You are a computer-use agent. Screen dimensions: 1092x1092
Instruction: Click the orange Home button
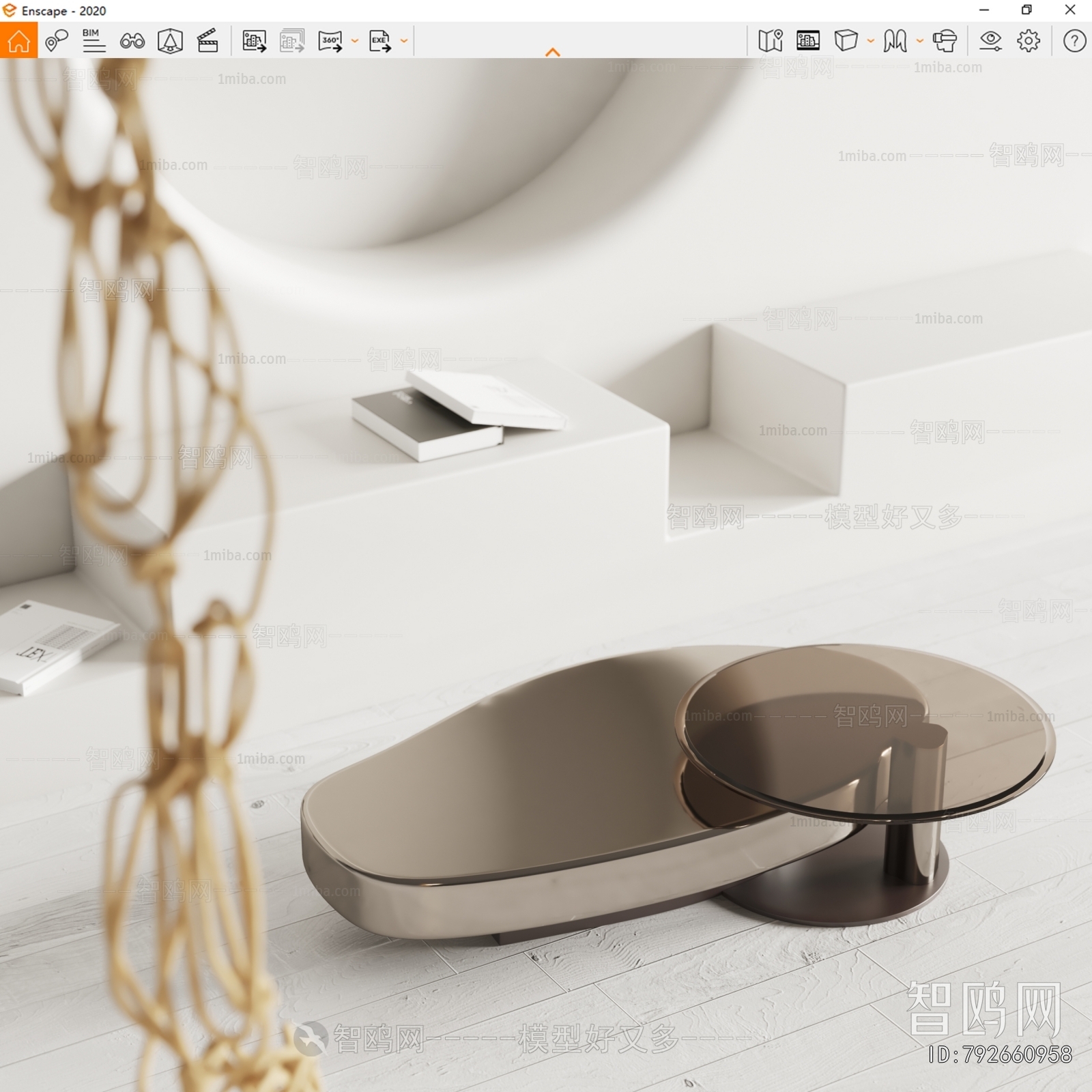18,40
